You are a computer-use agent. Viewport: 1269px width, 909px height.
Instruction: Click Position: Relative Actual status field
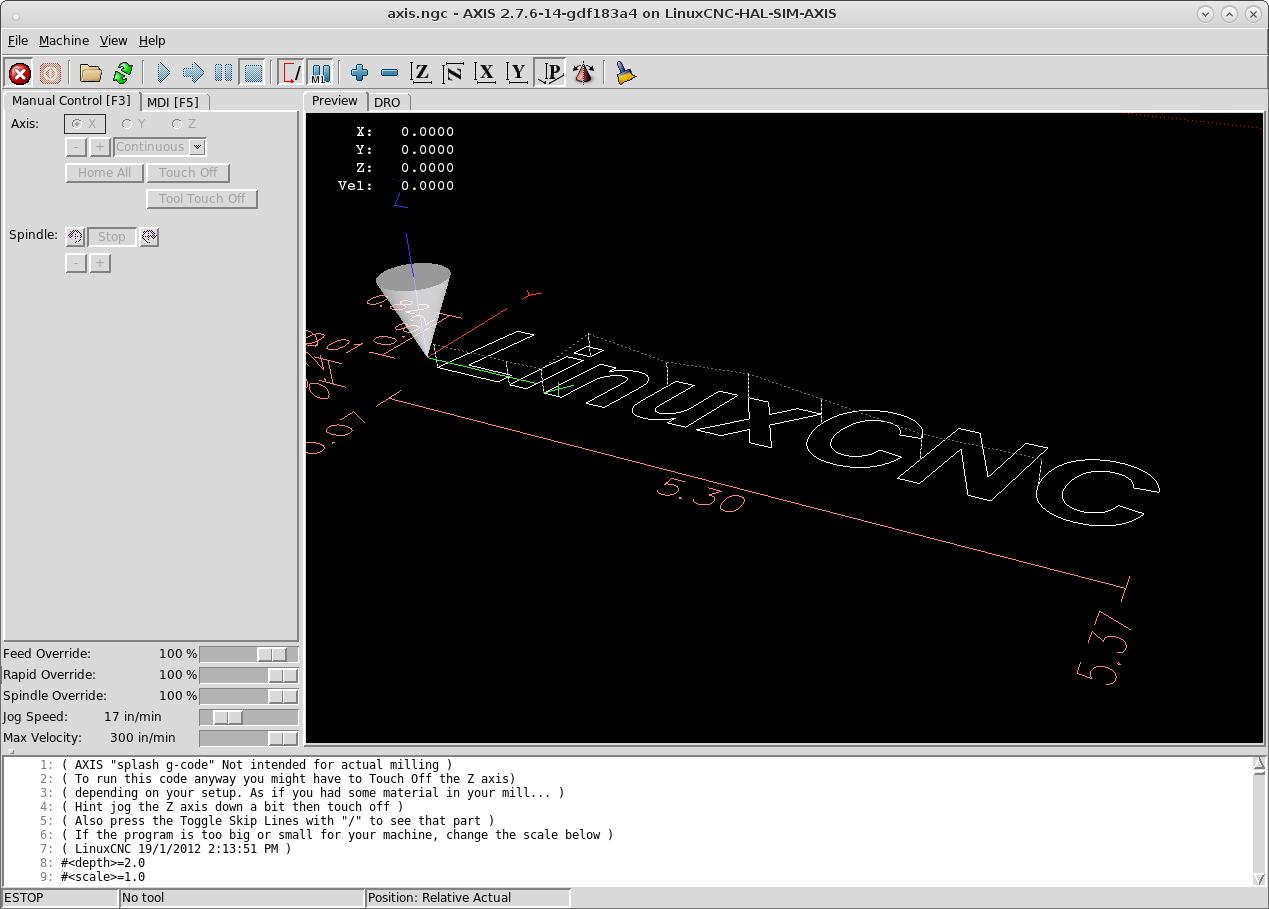[468, 898]
